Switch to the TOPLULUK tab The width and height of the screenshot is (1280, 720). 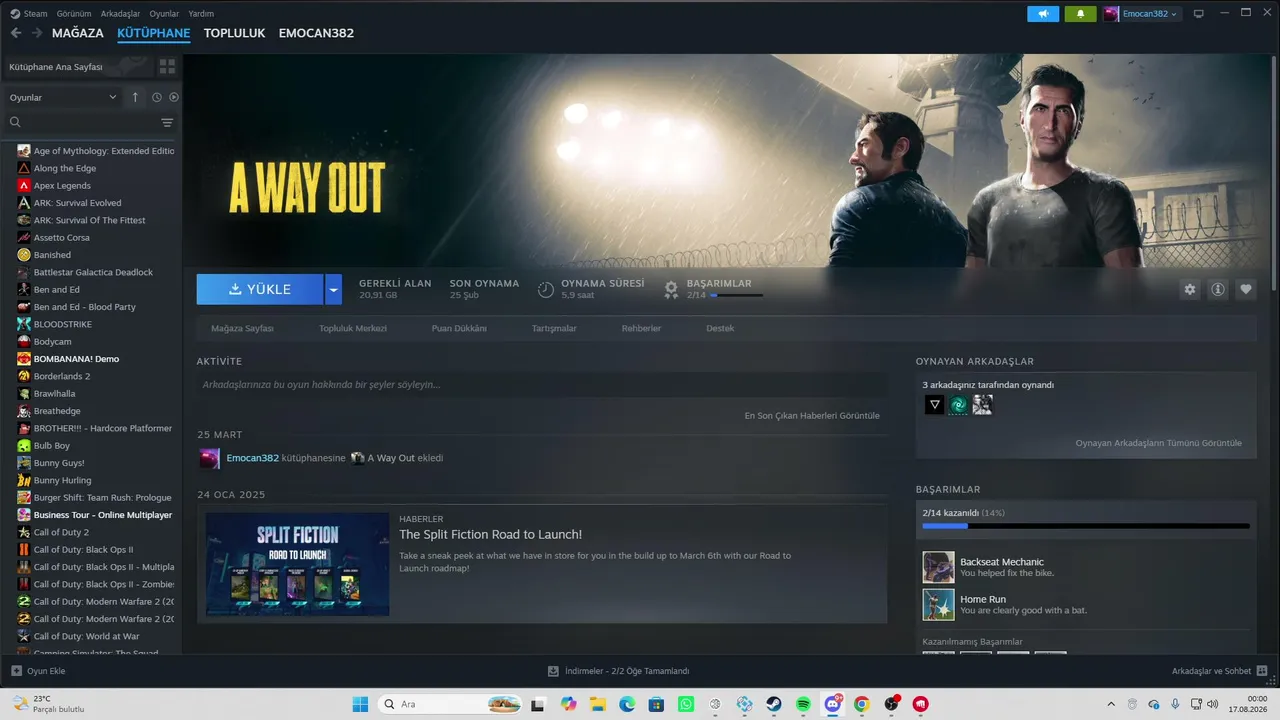click(234, 33)
